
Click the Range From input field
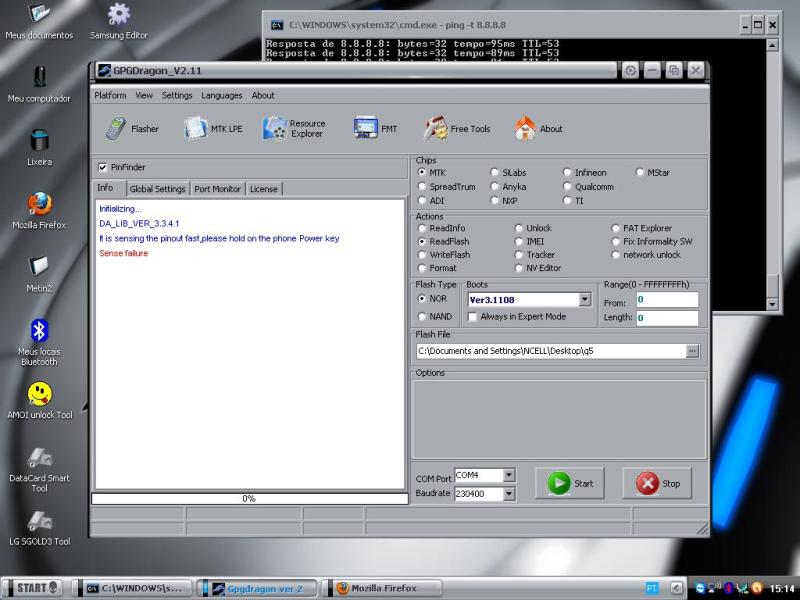667,299
